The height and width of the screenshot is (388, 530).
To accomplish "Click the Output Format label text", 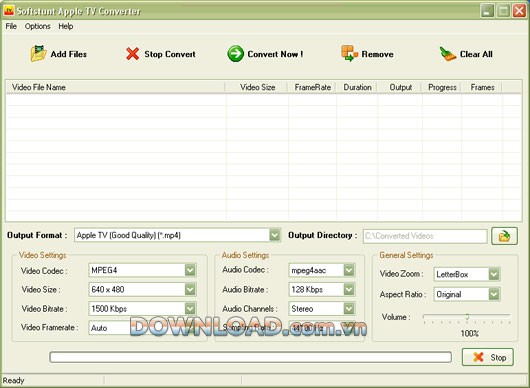I will coord(37,235).
